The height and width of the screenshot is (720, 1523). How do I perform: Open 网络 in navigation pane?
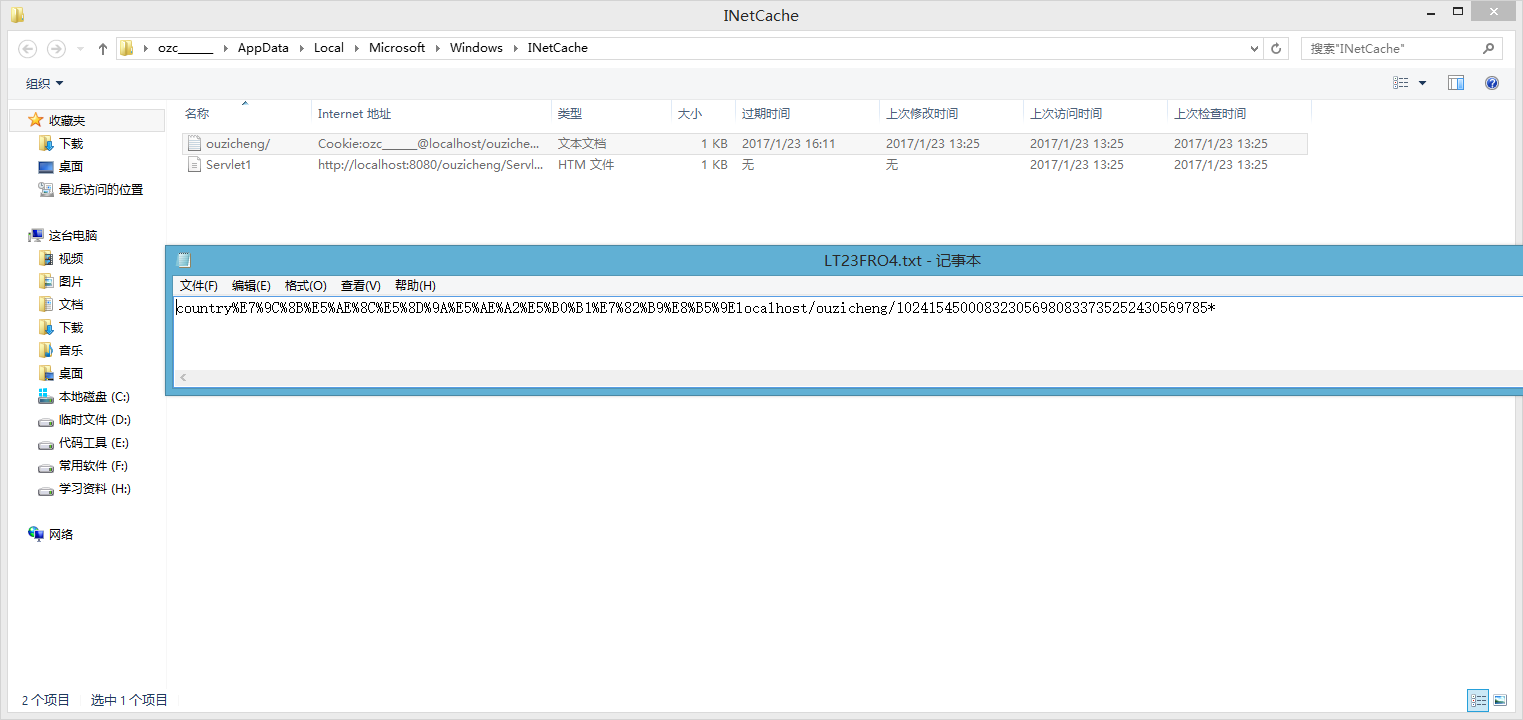[51, 535]
